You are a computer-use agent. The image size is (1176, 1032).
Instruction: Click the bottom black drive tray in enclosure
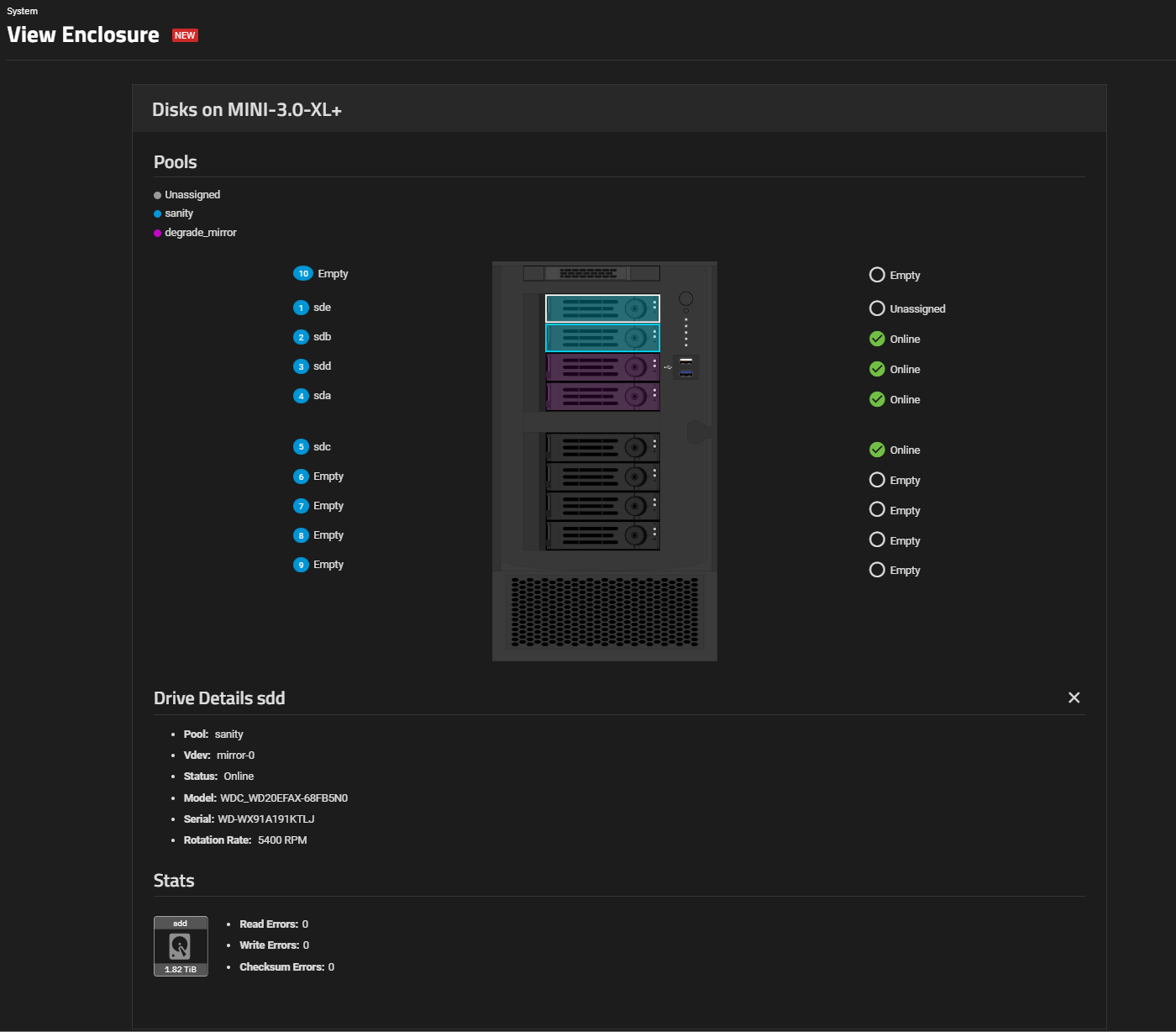tap(602, 535)
